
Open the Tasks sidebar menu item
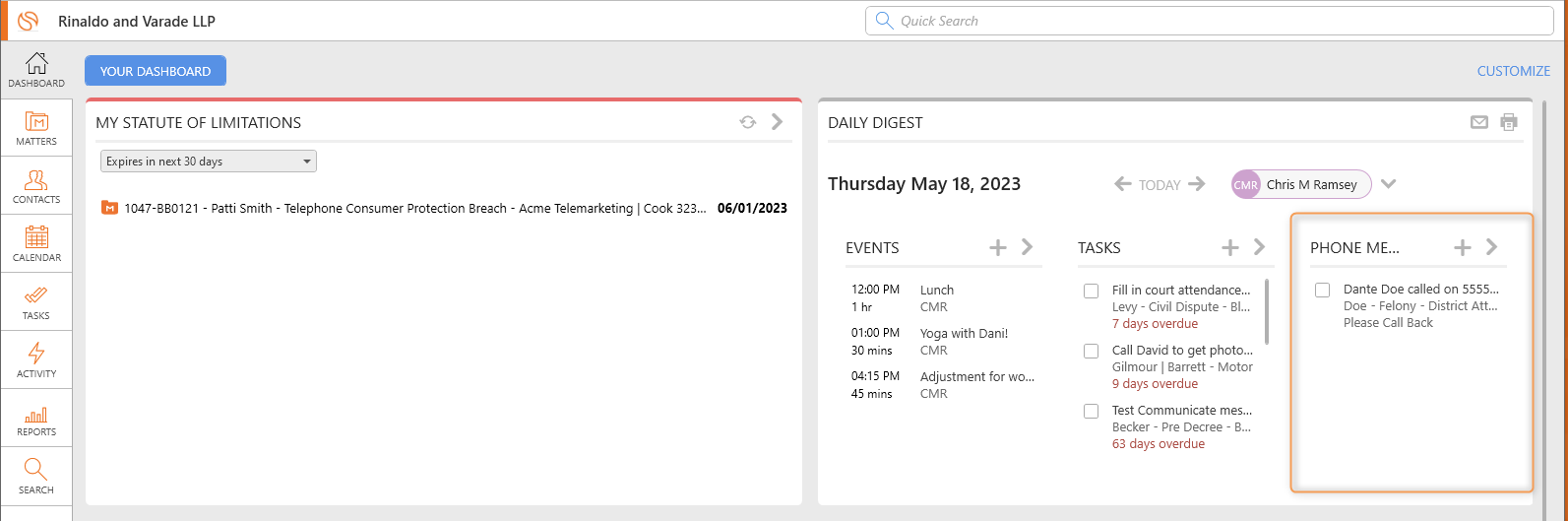[x=36, y=302]
